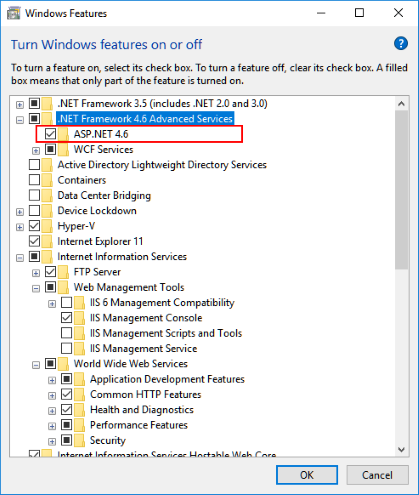
Task: Expand the Security node
Action: point(52,442)
